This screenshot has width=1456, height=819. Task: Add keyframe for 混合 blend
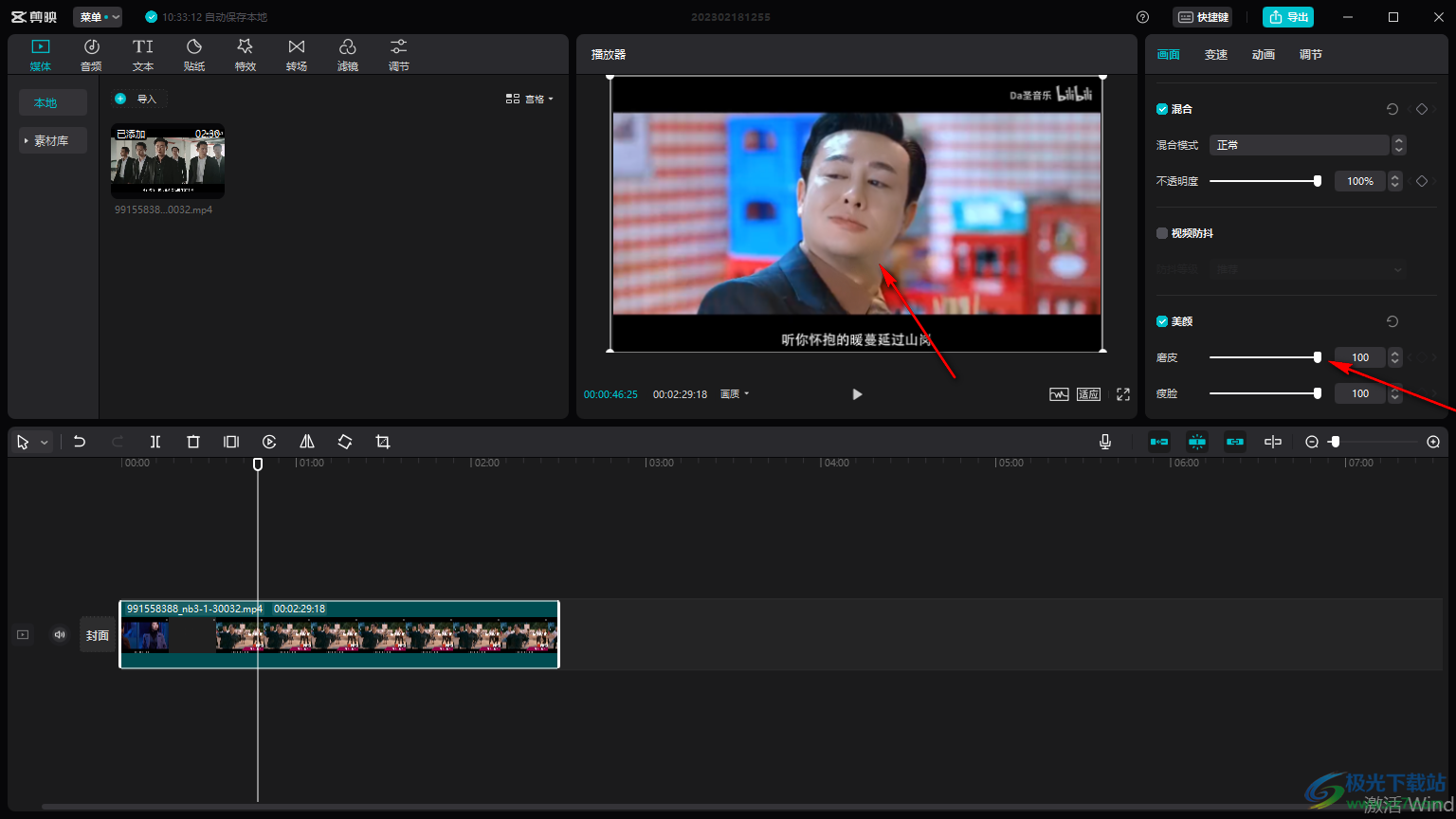pos(1421,109)
